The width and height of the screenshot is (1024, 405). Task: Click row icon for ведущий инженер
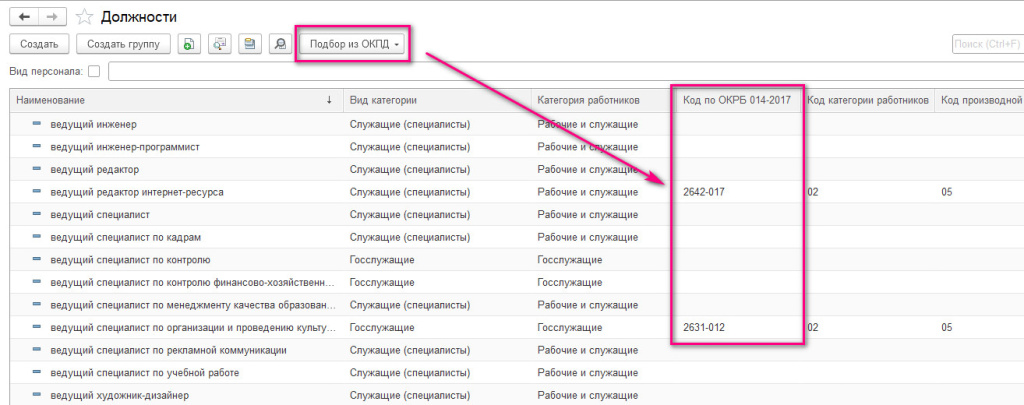point(37,124)
